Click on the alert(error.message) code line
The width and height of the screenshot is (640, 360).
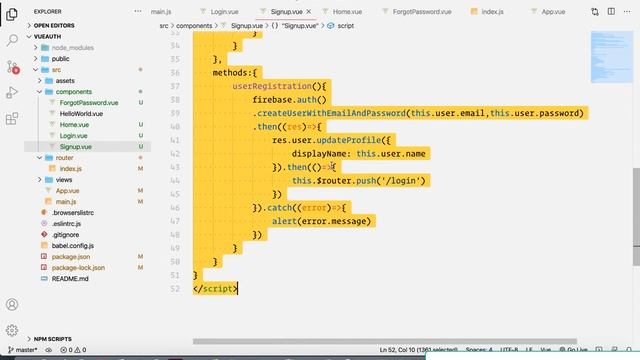point(321,221)
